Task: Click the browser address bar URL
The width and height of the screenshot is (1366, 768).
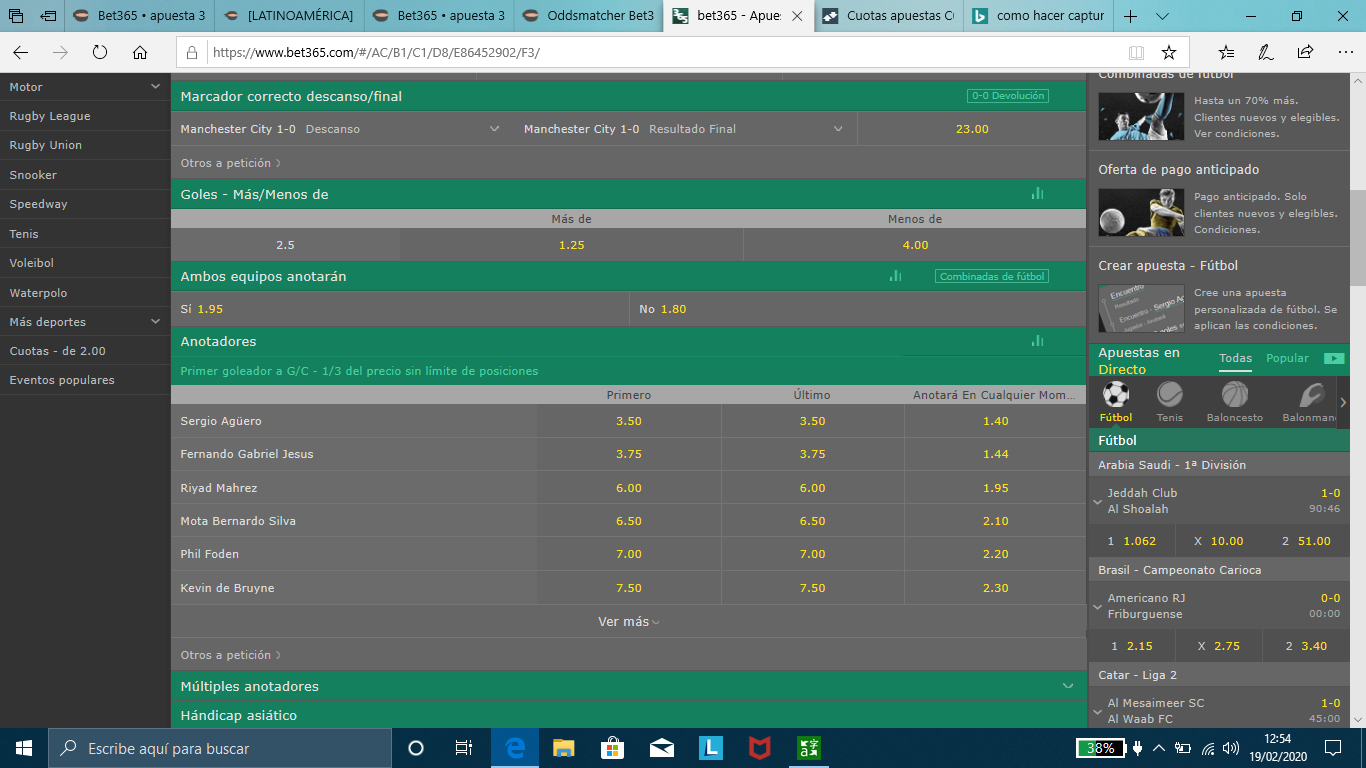Action: click(x=376, y=52)
